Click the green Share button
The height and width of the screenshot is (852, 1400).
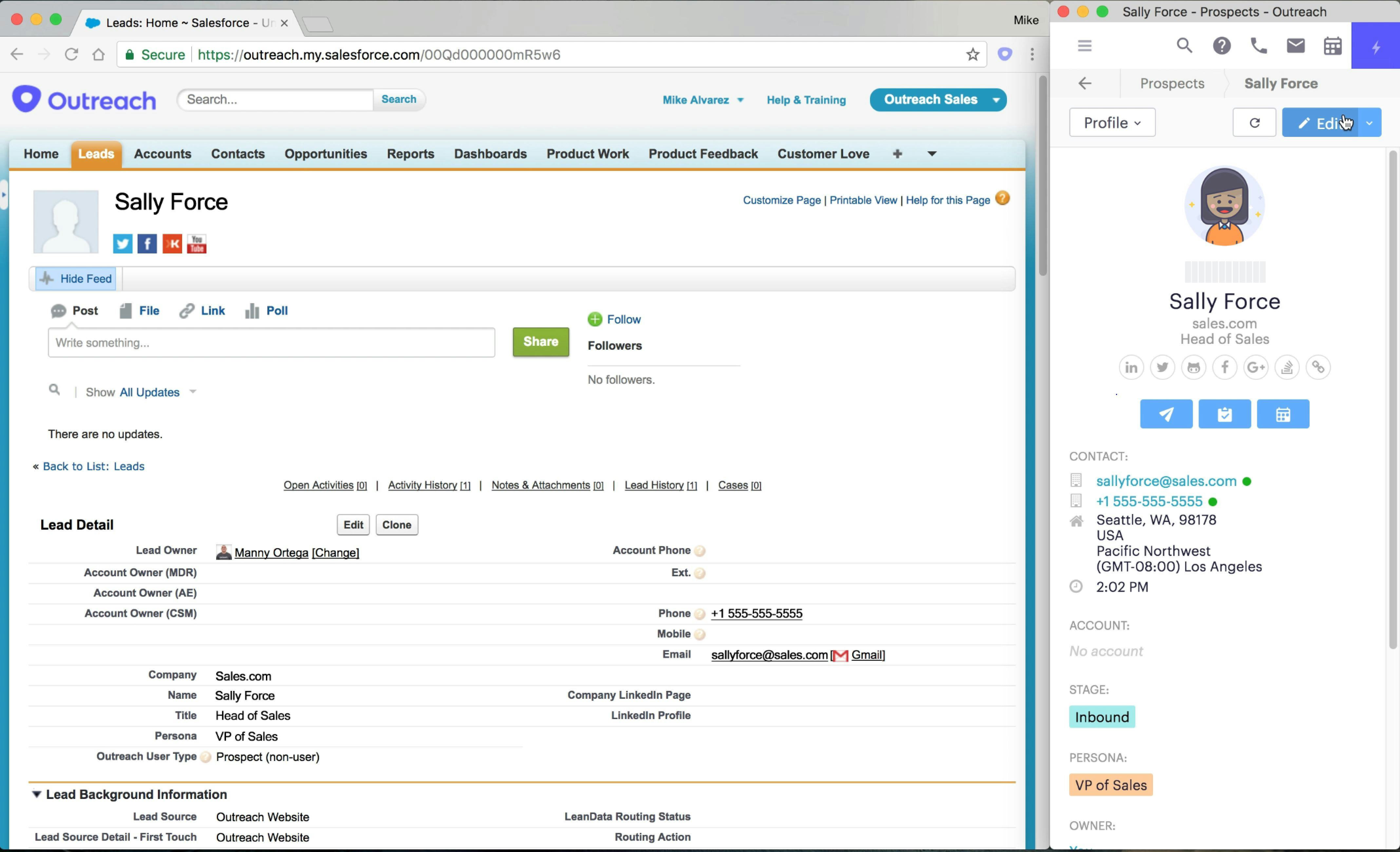click(540, 342)
